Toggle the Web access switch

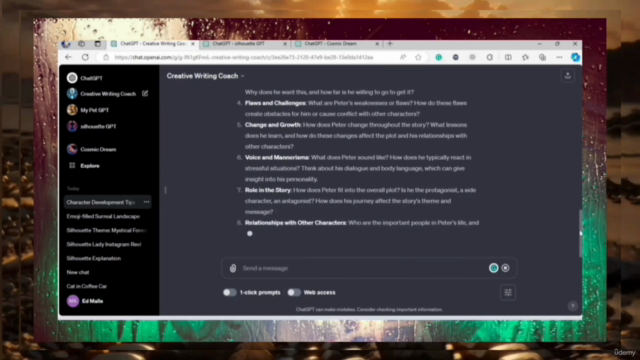[x=293, y=292]
